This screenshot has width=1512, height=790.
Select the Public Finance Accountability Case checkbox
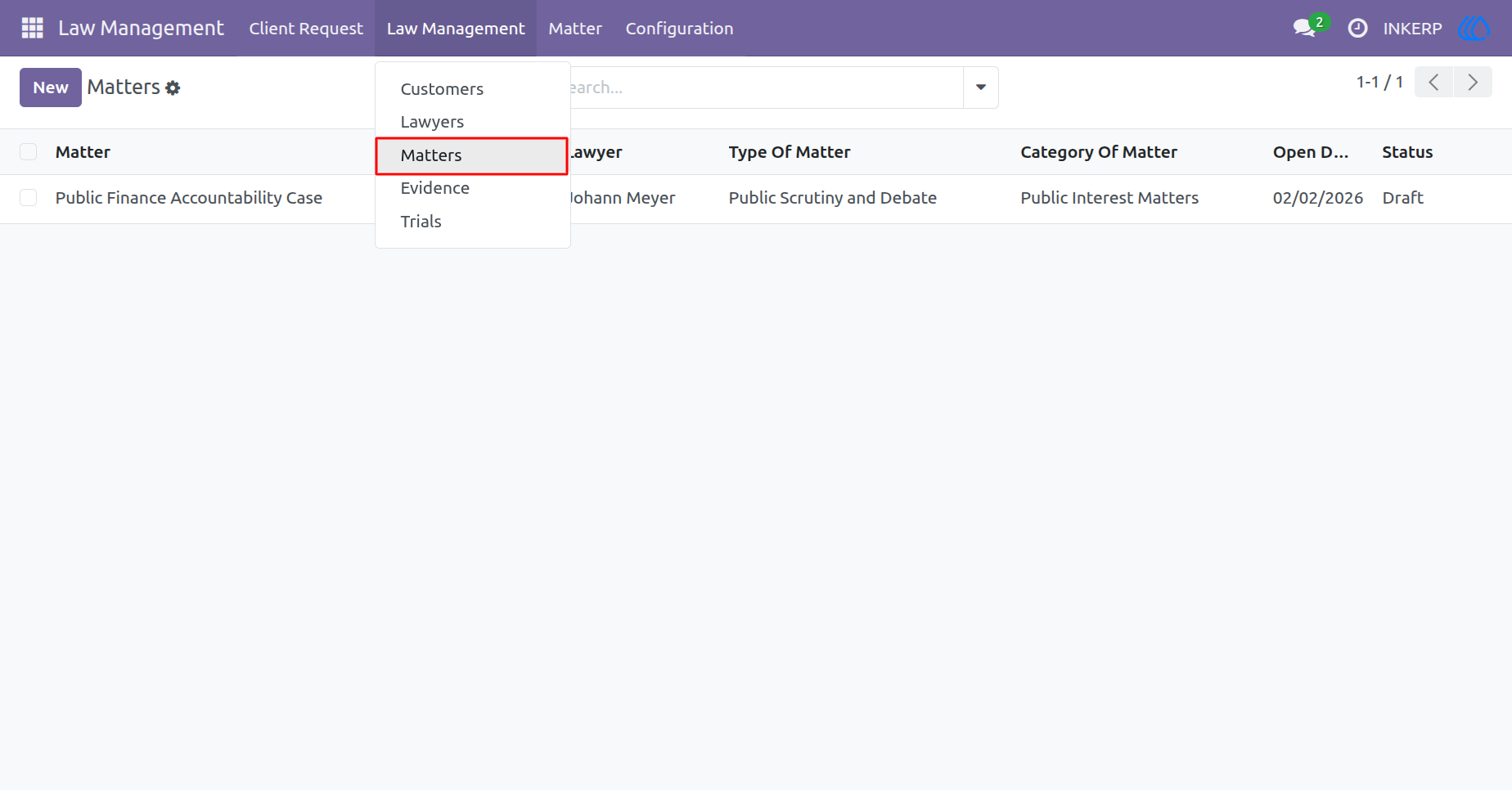click(29, 198)
